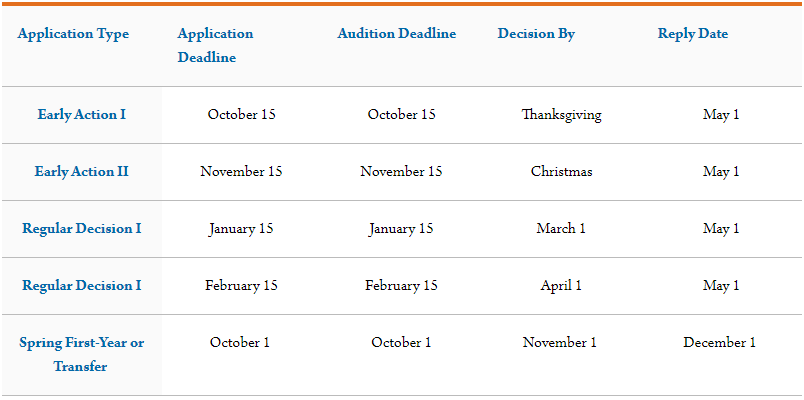Select the April 1 decision date cell
Viewport: 804px width, 400px height.
click(561, 286)
